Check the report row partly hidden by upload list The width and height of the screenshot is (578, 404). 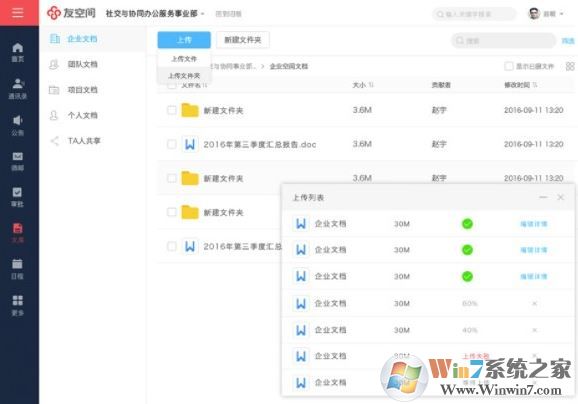pos(172,246)
